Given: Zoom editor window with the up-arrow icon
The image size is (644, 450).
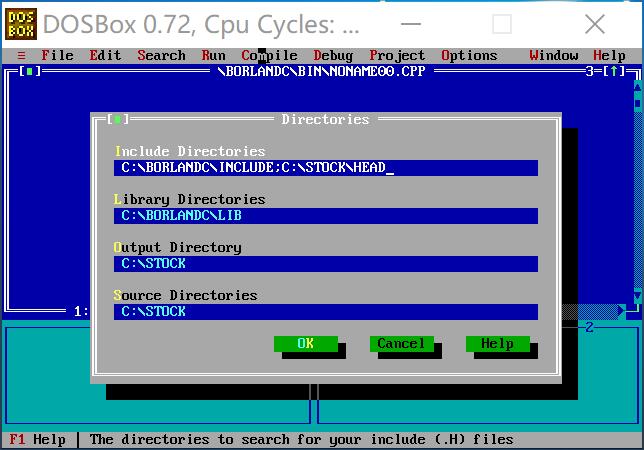Looking at the screenshot, I should coord(614,71).
